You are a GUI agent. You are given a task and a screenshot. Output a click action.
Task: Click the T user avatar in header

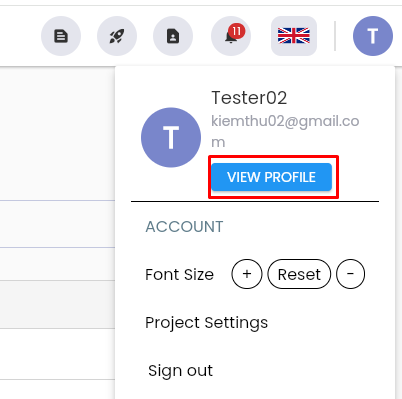[373, 36]
